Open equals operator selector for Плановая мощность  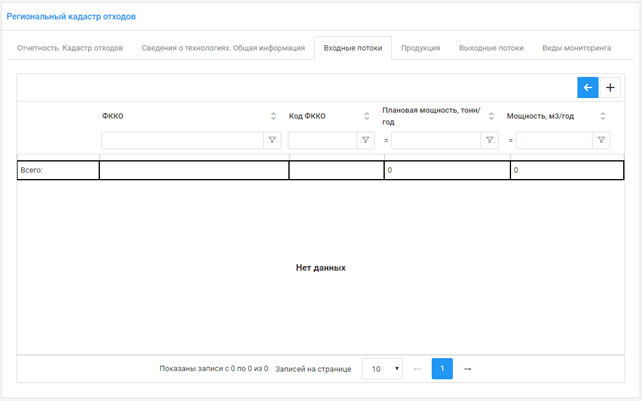[386, 141]
